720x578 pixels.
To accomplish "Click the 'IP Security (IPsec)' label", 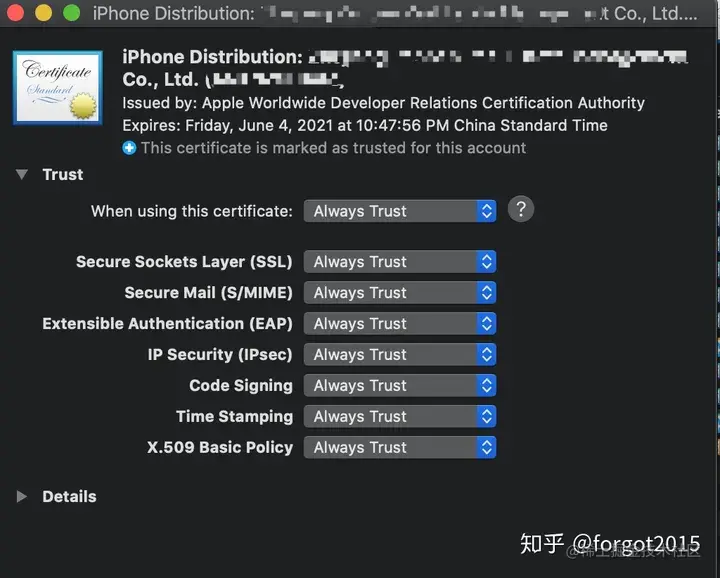I will 219,355.
